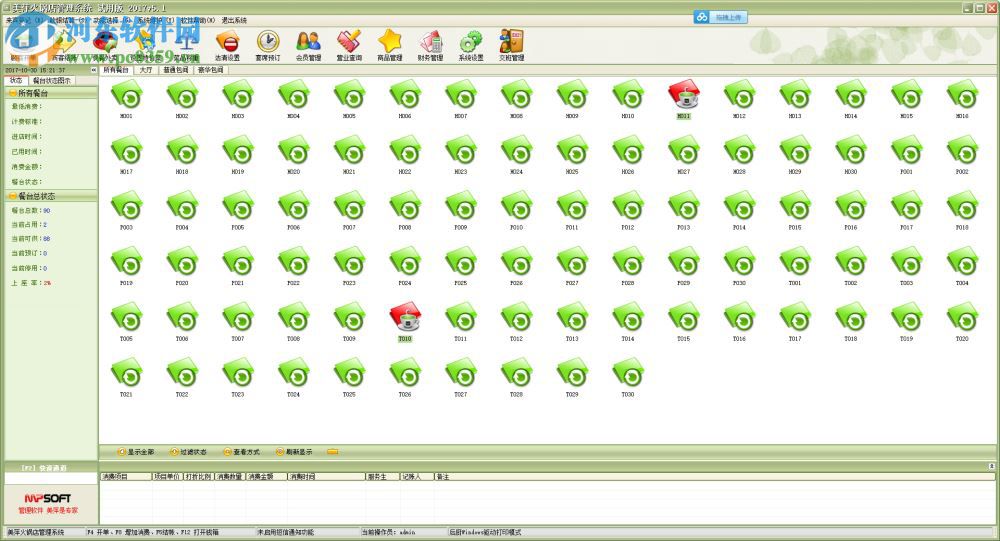
Task: Select table T021
Action: click(x=126, y=377)
